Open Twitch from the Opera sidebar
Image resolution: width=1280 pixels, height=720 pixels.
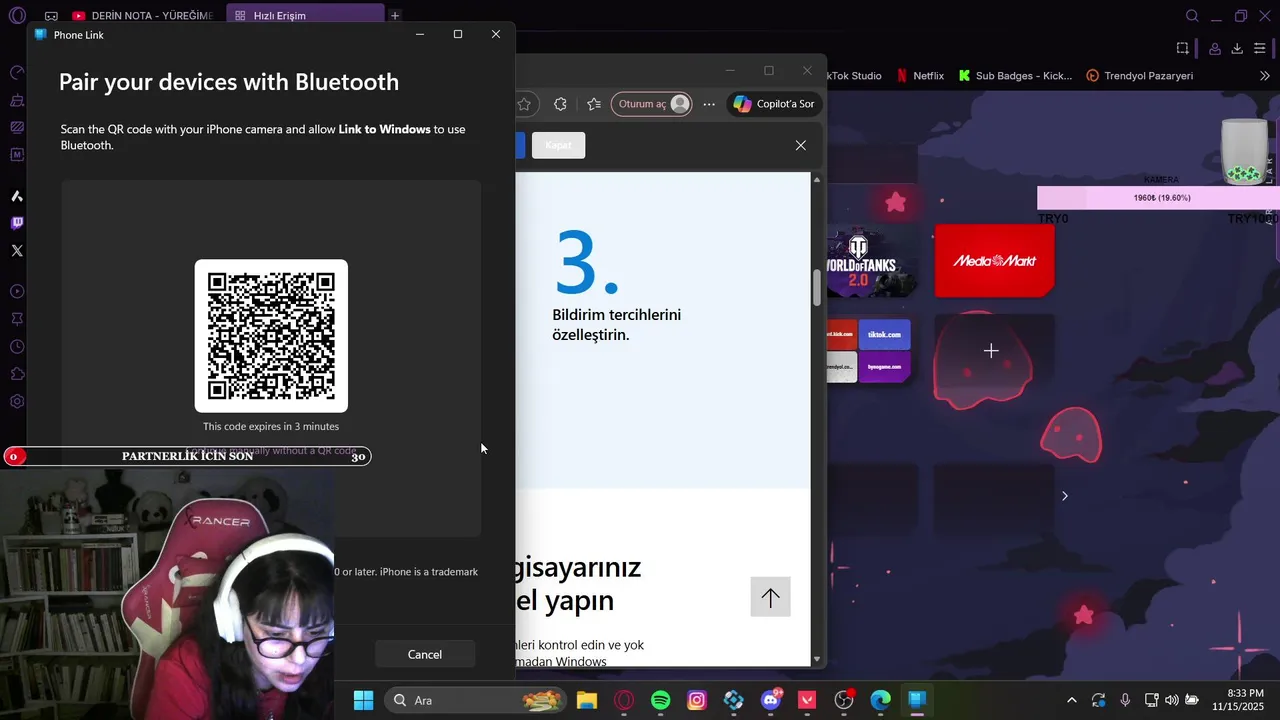(17, 223)
